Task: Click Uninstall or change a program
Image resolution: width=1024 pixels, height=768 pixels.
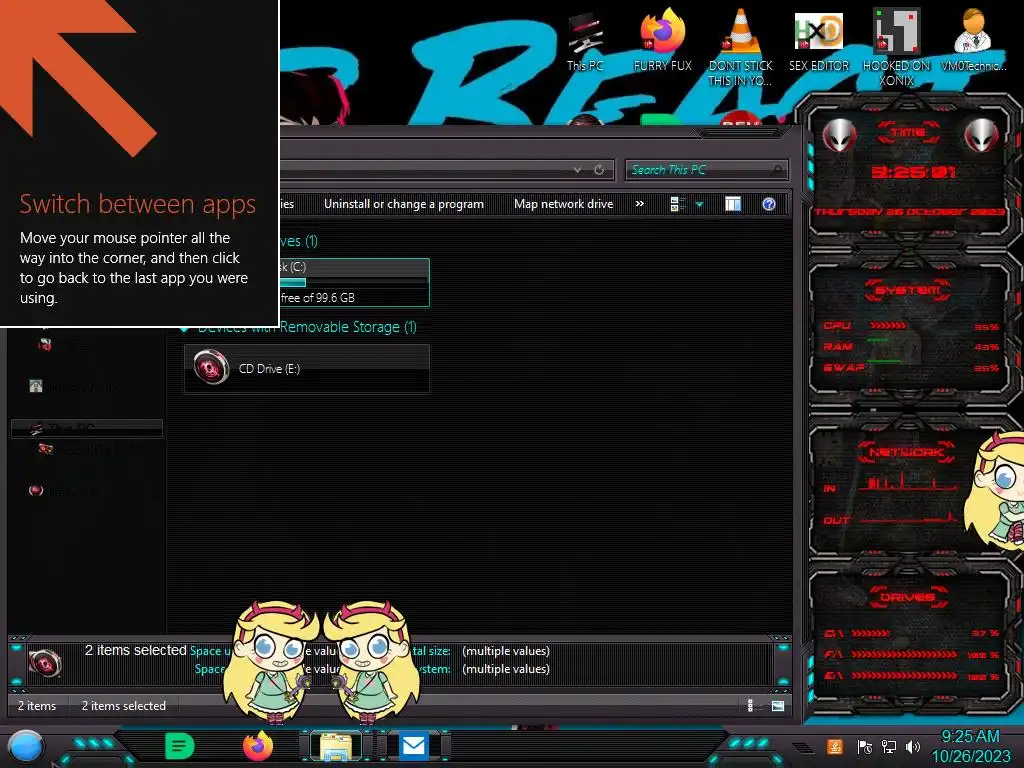Action: pos(404,204)
